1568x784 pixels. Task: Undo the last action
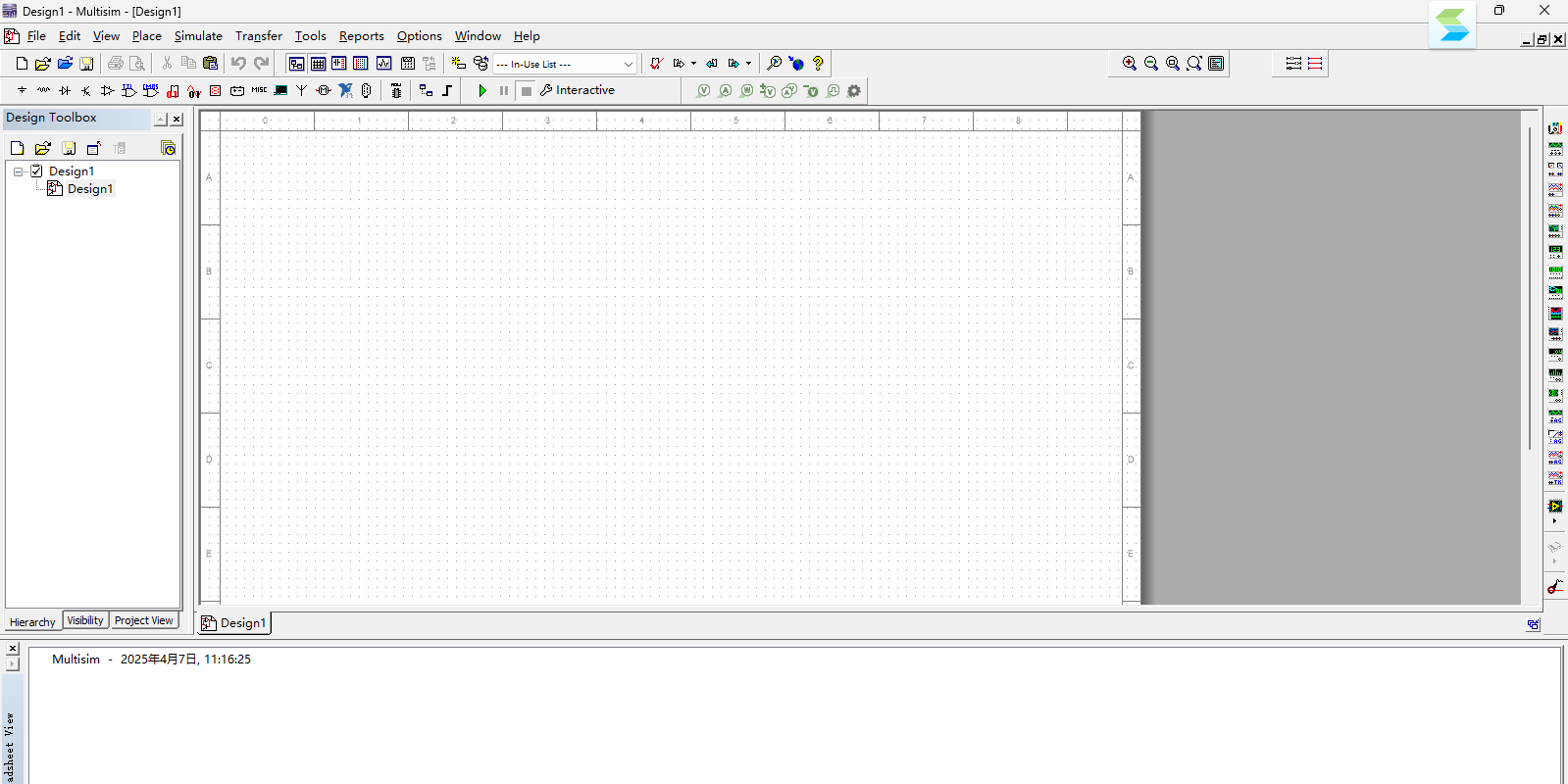pyautogui.click(x=238, y=64)
